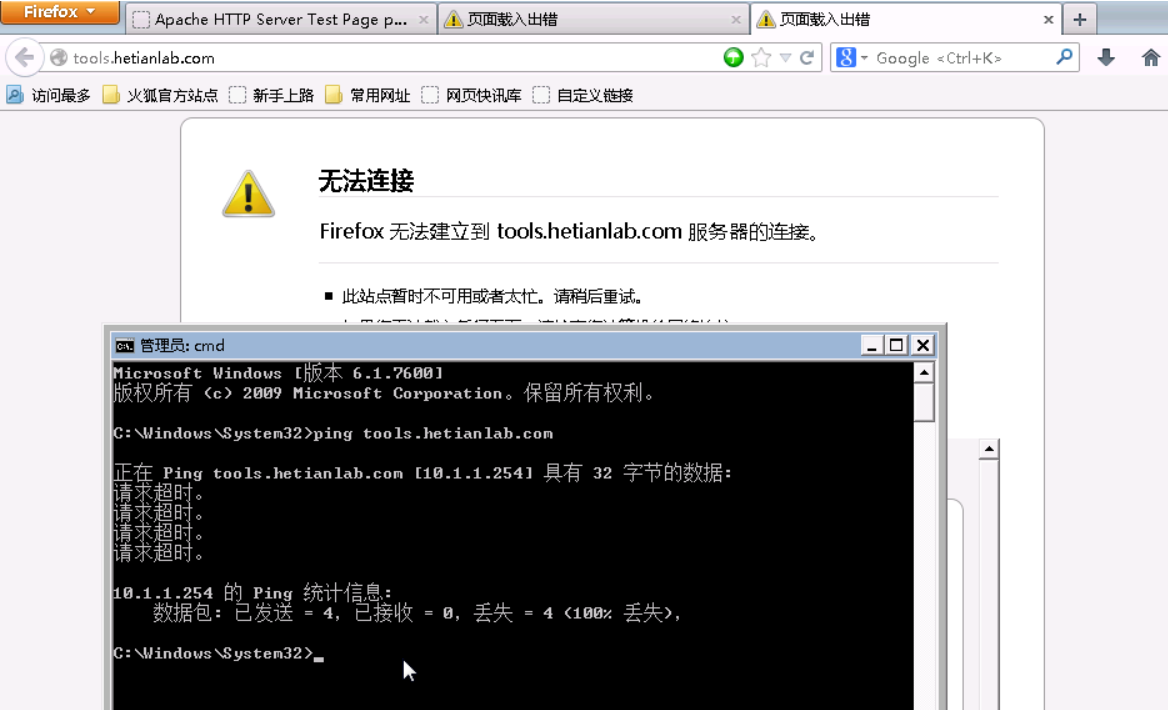Click the 10.1.1.254 的 Ping 统计信息 line
1168x710 pixels.
pyautogui.click(x=253, y=593)
